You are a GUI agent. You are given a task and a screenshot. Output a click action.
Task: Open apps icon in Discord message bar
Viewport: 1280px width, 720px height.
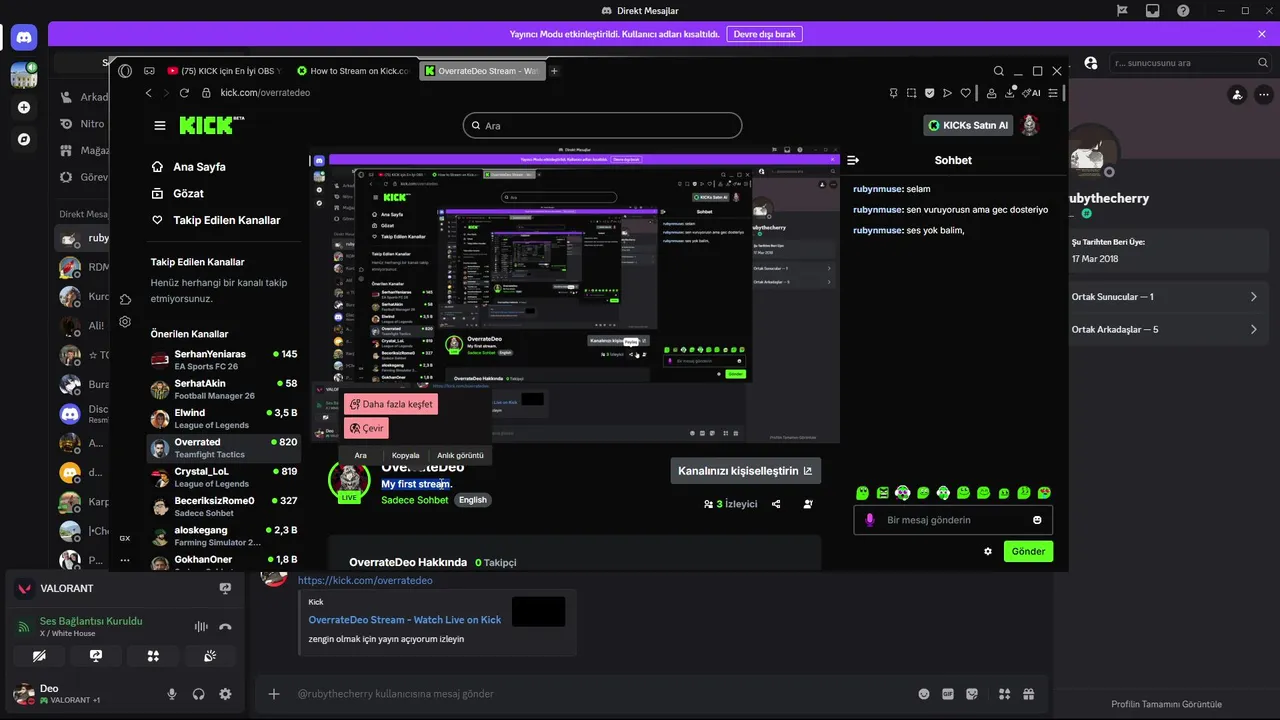pos(1005,694)
